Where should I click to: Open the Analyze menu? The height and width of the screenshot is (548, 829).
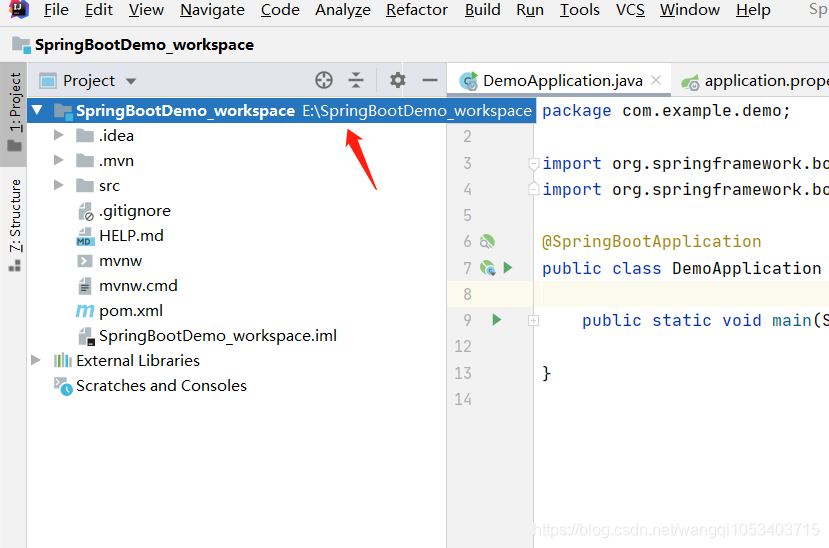(343, 10)
